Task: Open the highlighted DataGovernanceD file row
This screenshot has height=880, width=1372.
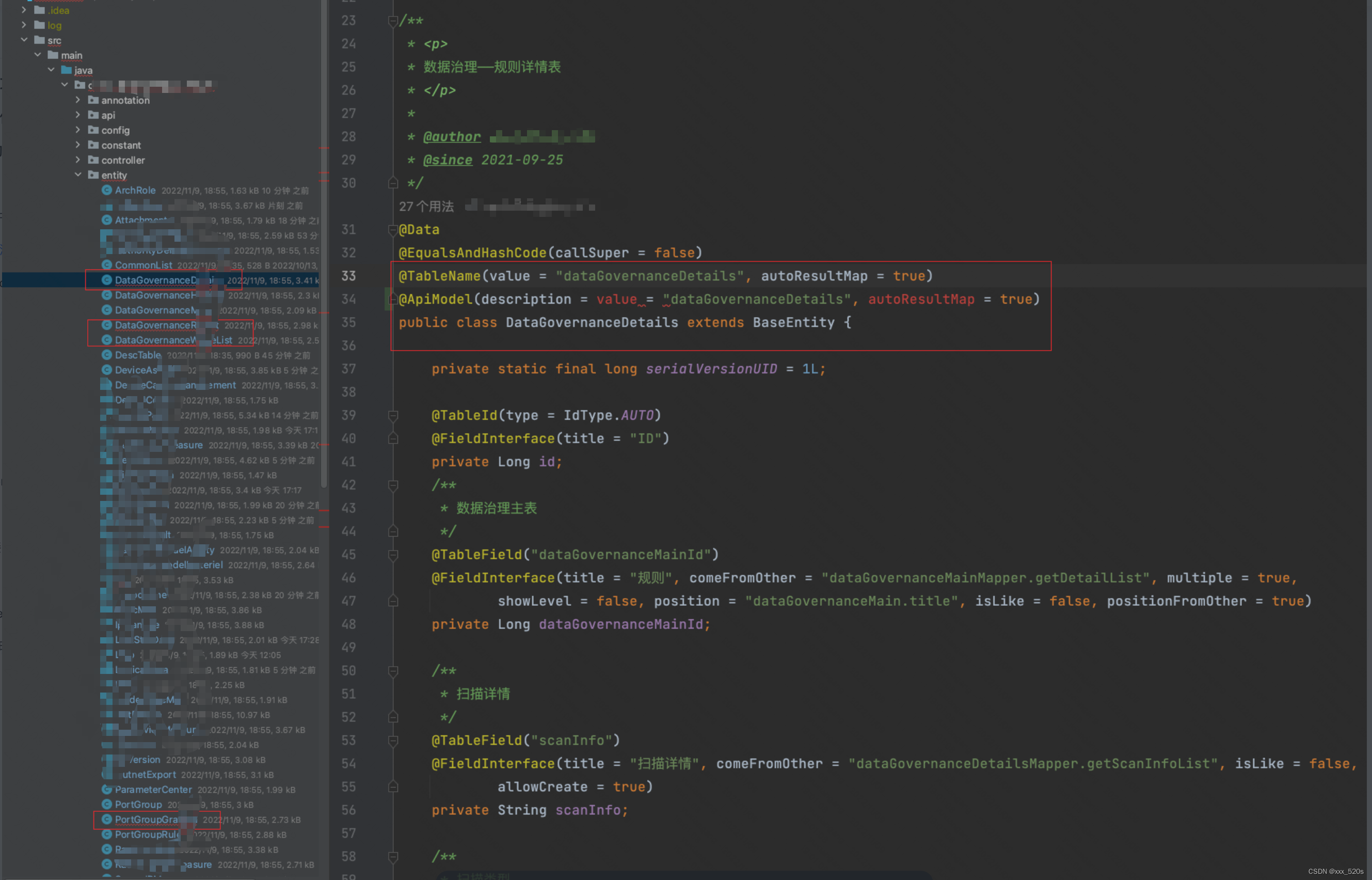Action: coord(160,280)
